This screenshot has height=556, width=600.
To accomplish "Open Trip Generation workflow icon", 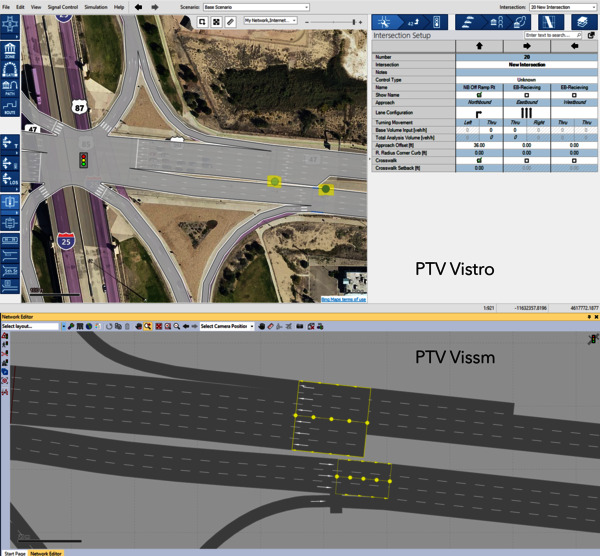I will tap(469, 22).
